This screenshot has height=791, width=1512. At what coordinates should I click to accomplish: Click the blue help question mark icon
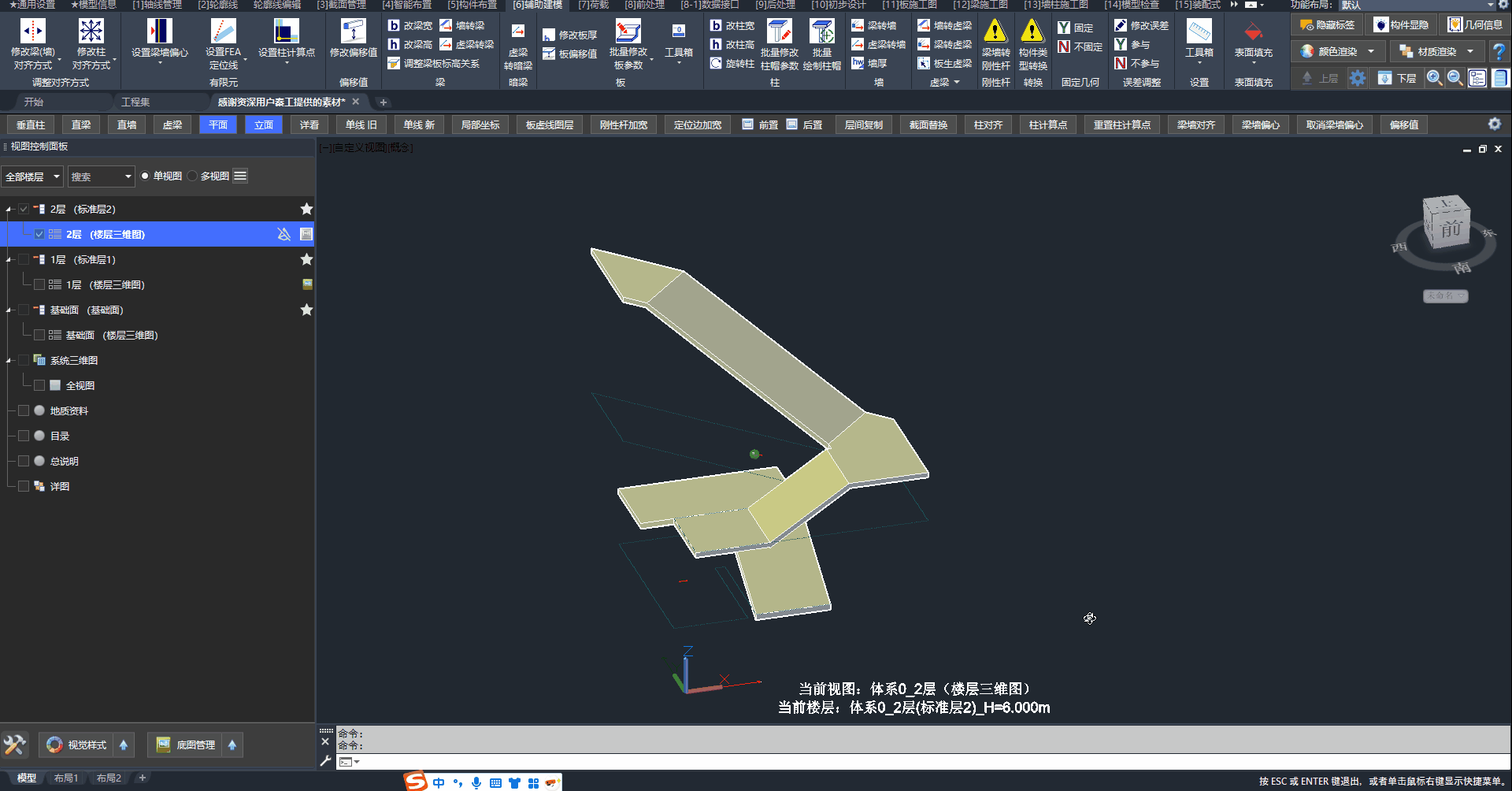coord(1499,52)
